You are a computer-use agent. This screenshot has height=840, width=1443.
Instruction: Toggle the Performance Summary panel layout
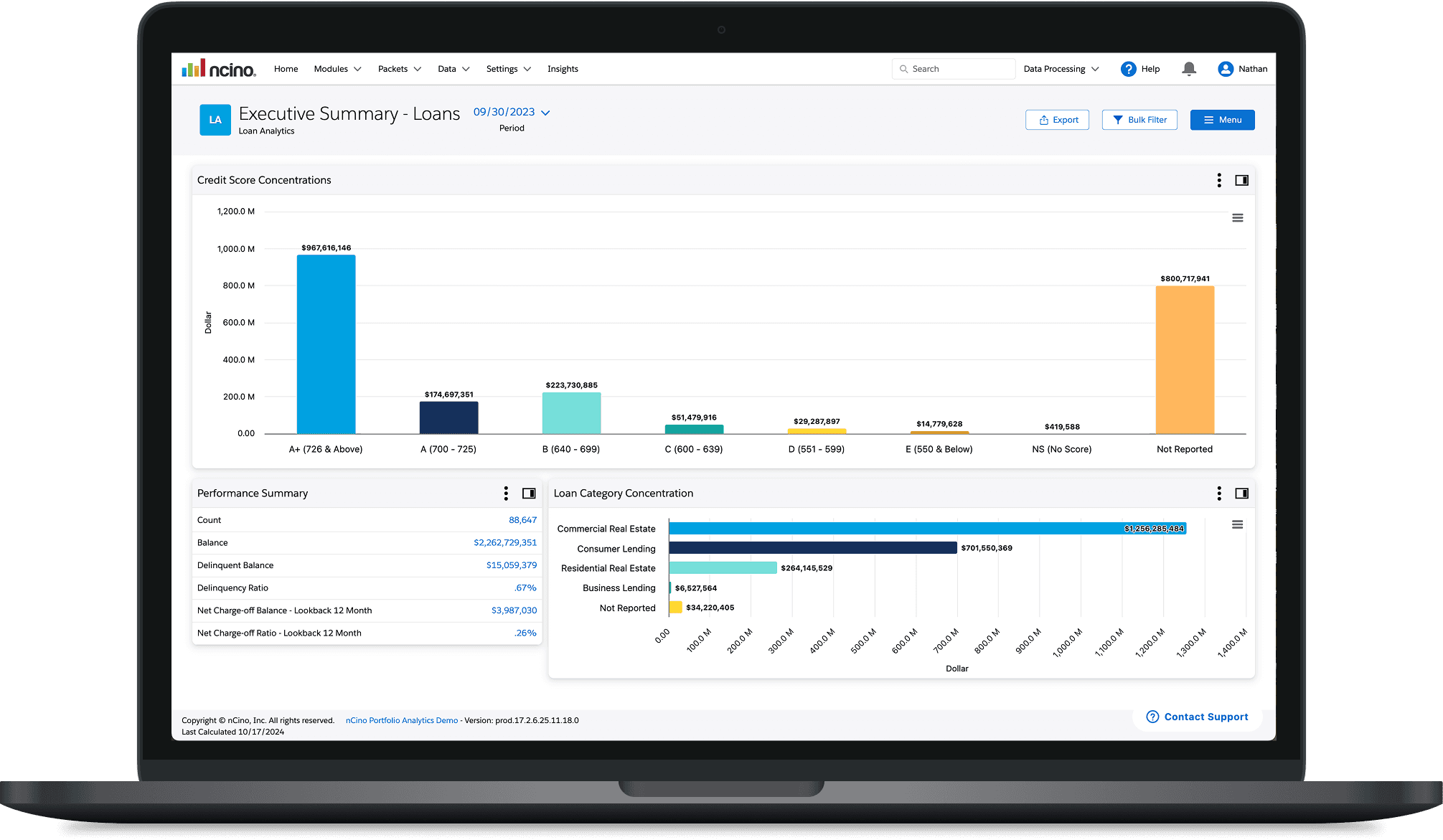coord(529,494)
